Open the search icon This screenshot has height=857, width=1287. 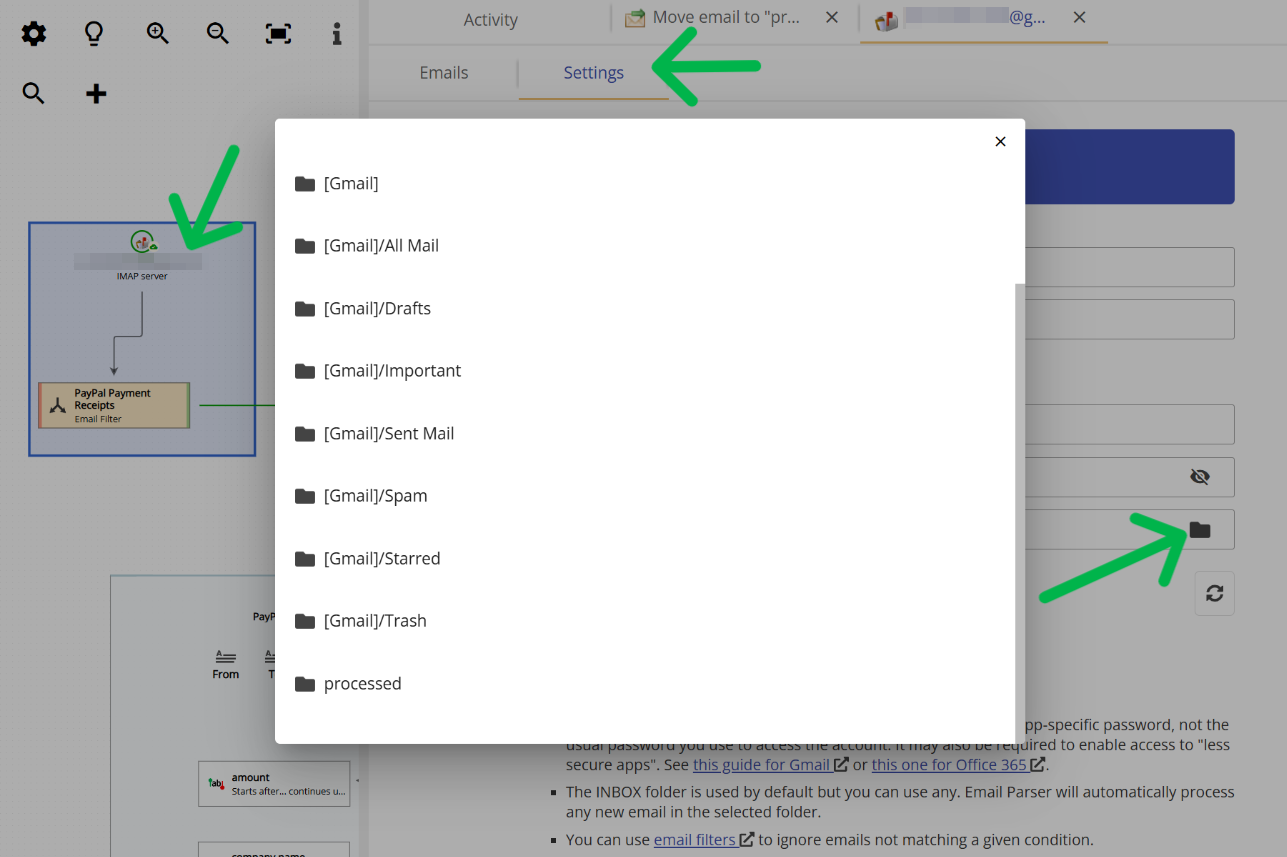(33, 93)
